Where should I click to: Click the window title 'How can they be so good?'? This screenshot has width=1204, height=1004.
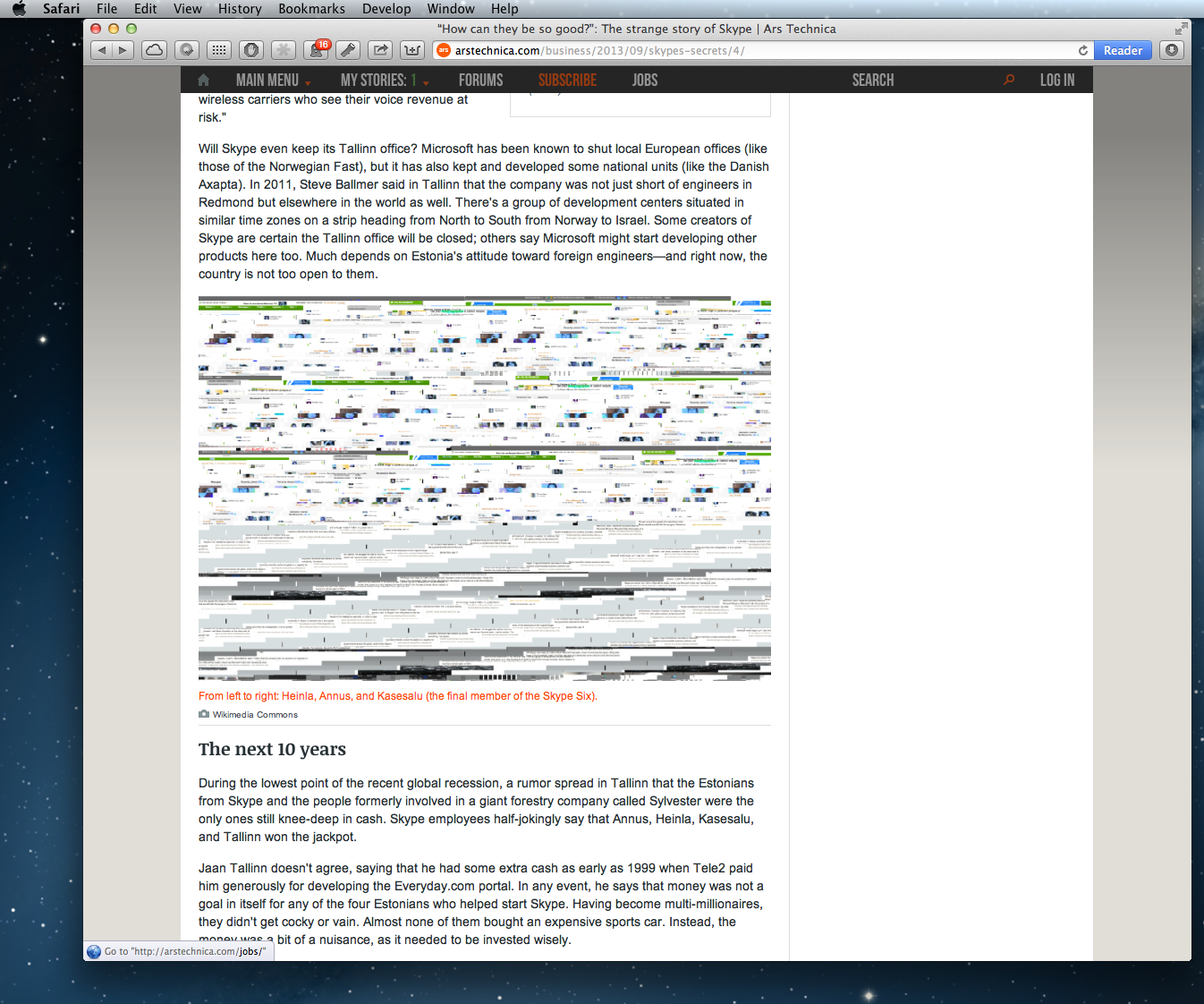click(637, 29)
